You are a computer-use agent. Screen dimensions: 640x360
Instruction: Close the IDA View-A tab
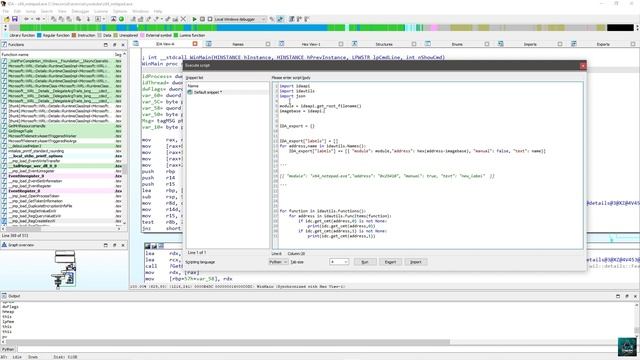click(x=195, y=44)
